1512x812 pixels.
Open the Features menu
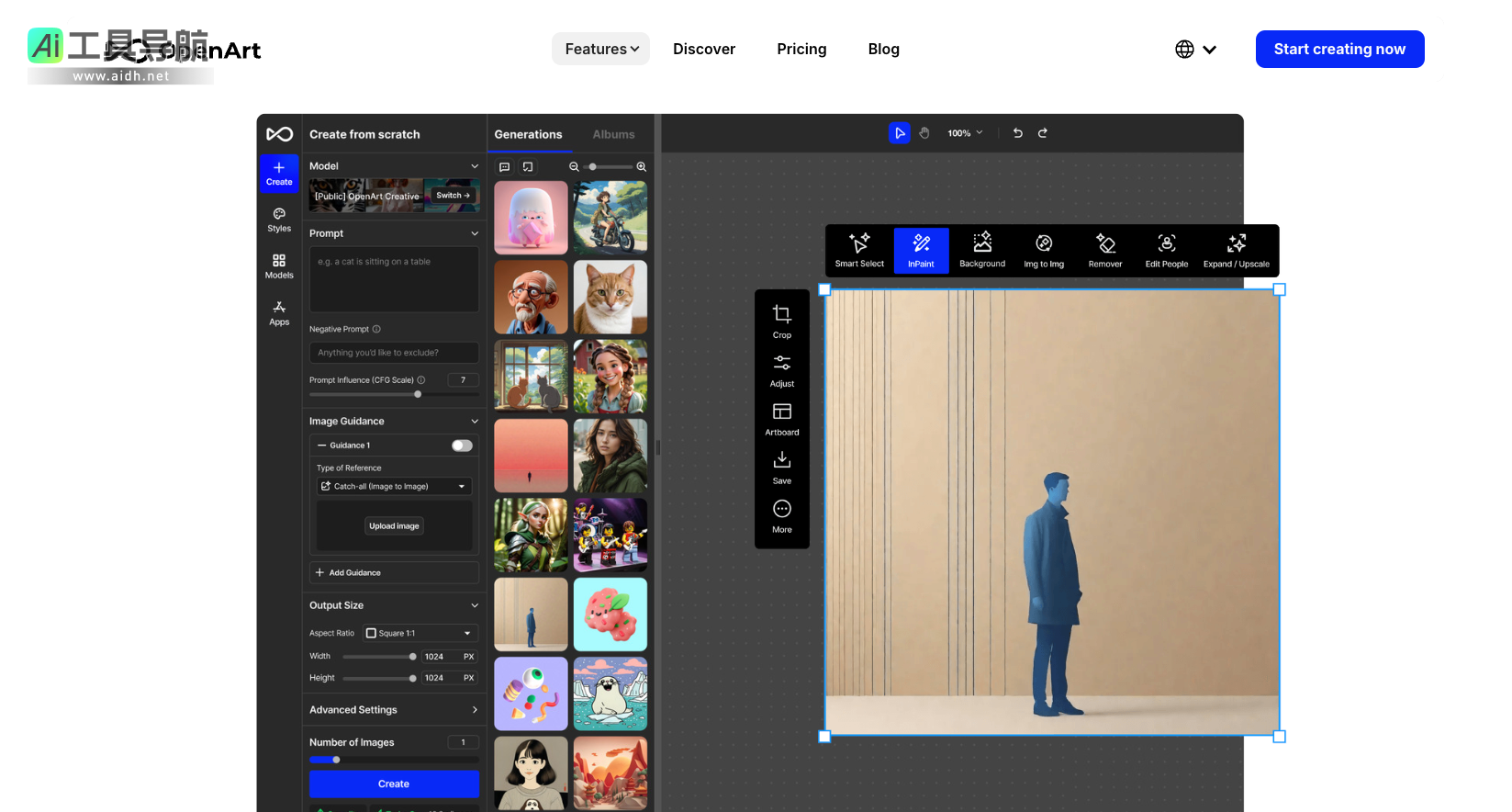pos(601,49)
